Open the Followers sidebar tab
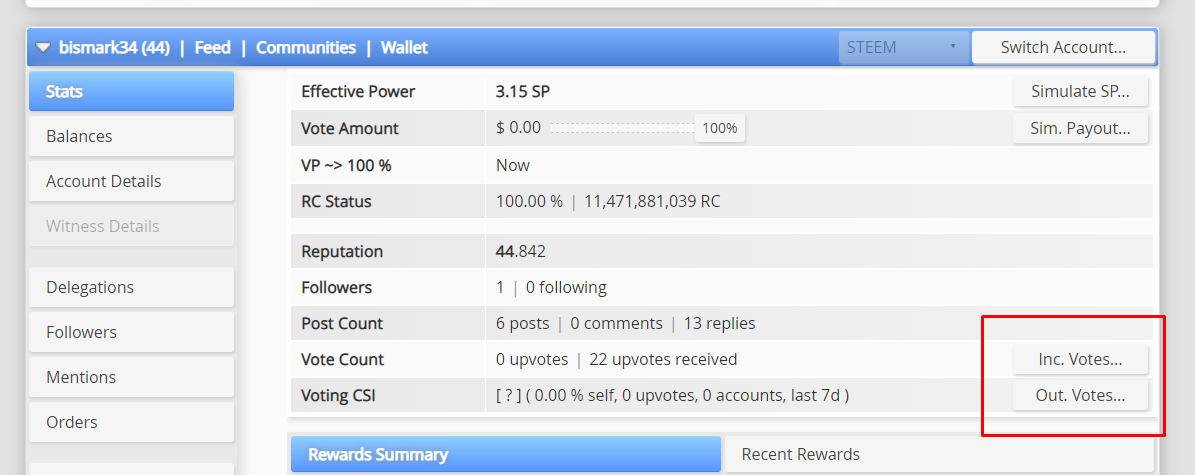Screen dimensions: 1195x475 (x=131, y=332)
